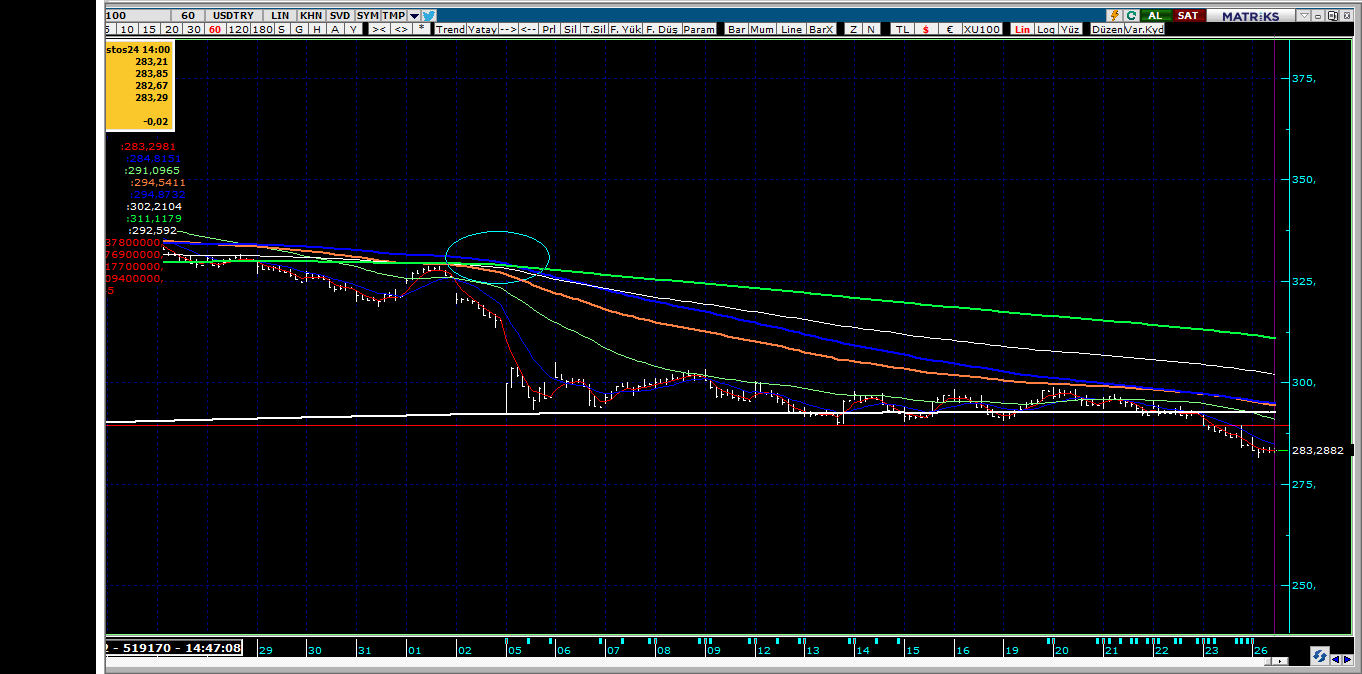
Task: Select the S period button
Action: point(282,30)
